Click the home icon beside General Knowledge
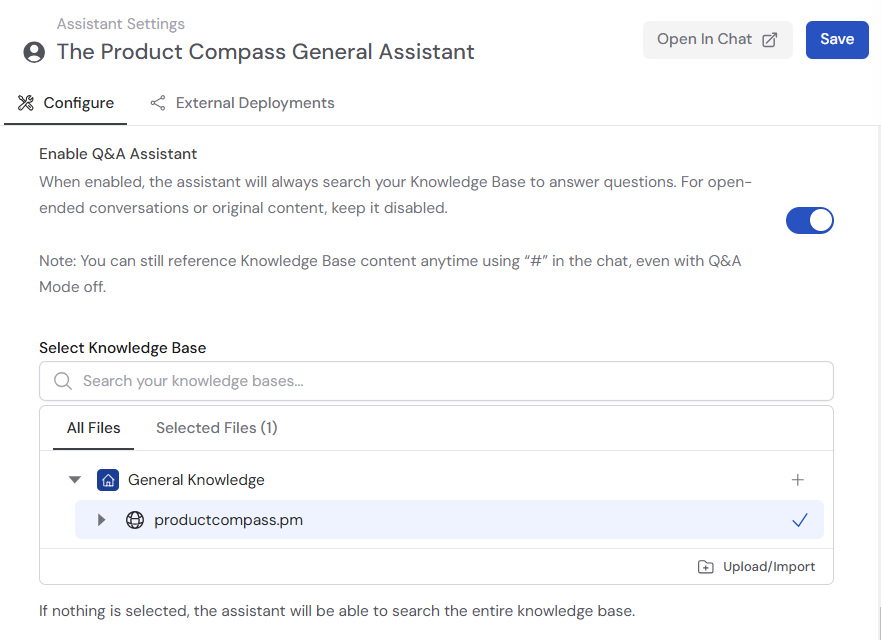This screenshot has height=640, width=881. coord(108,480)
